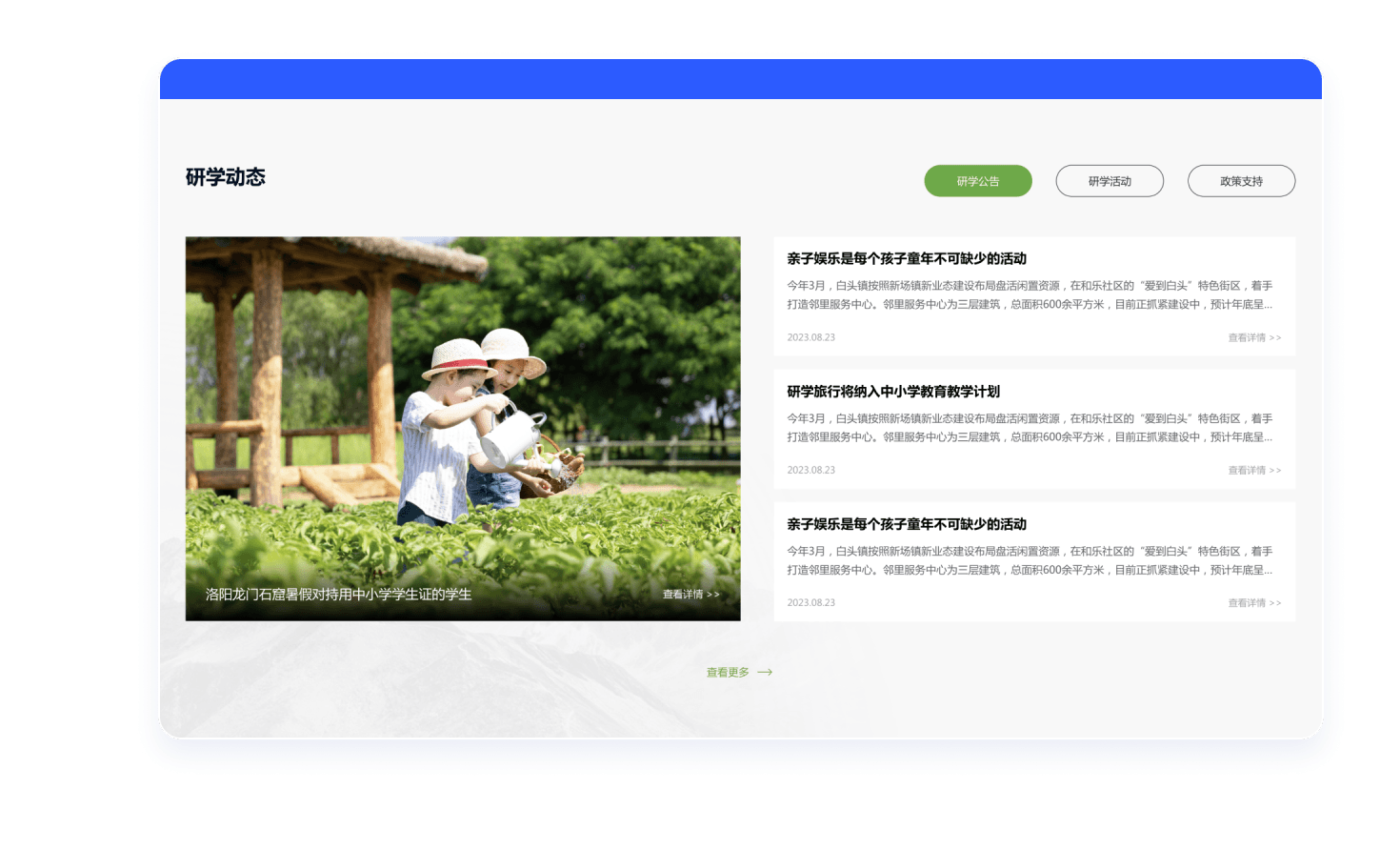
Task: Click the summary text of the first article
Action: pyautogui.click(x=1029, y=295)
